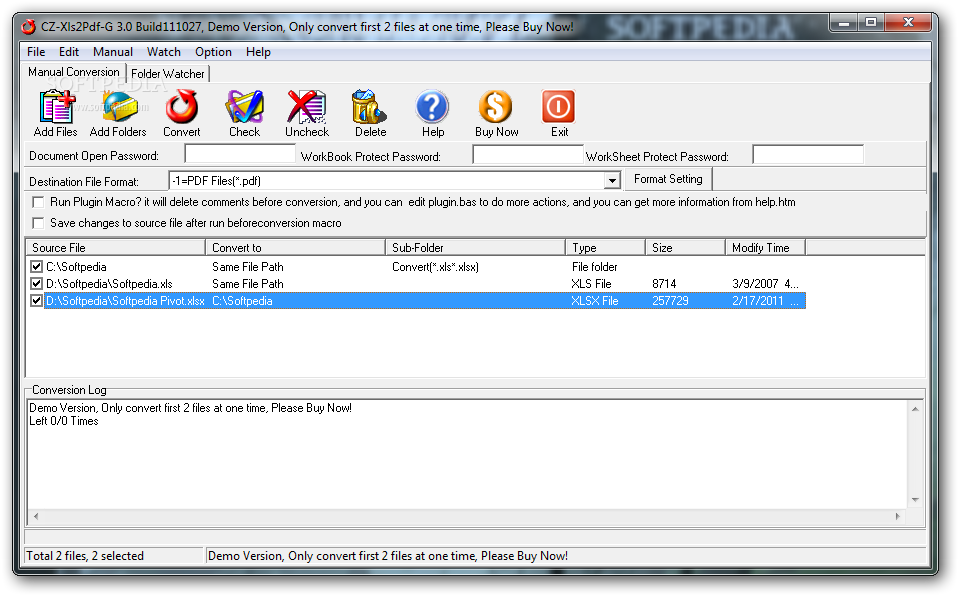Minimize the CZ-Xls2Pdf-G window

(844, 23)
